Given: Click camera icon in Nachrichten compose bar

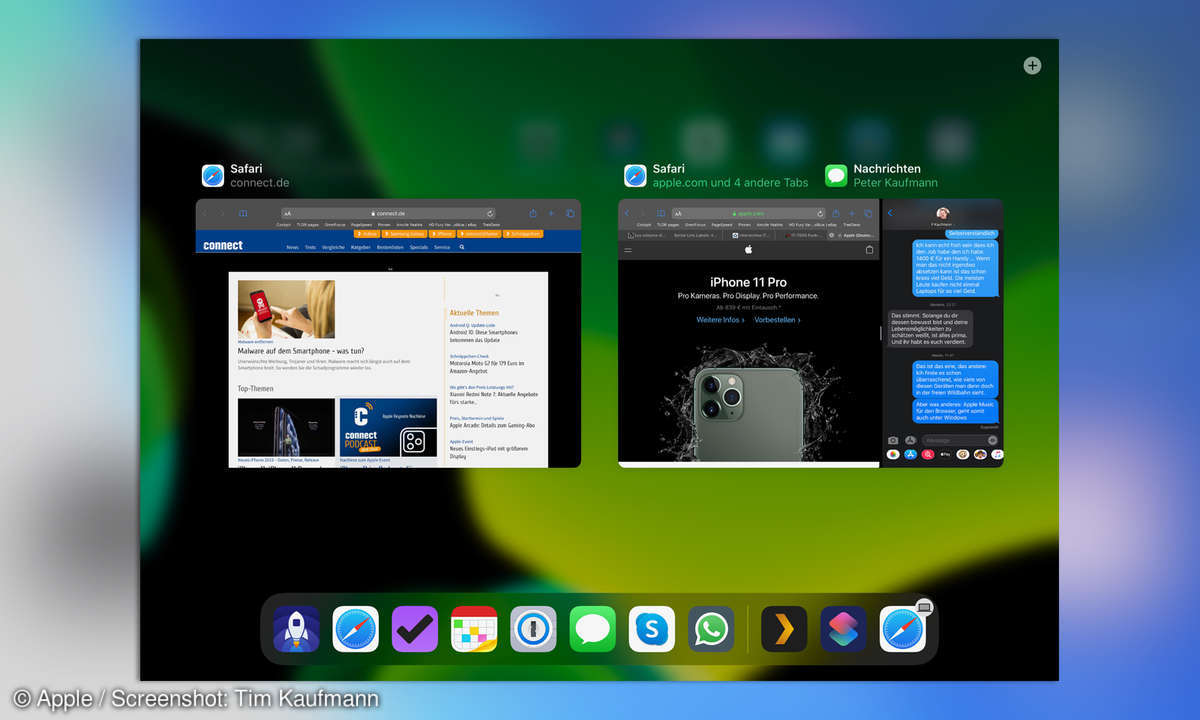Looking at the screenshot, I should [893, 440].
